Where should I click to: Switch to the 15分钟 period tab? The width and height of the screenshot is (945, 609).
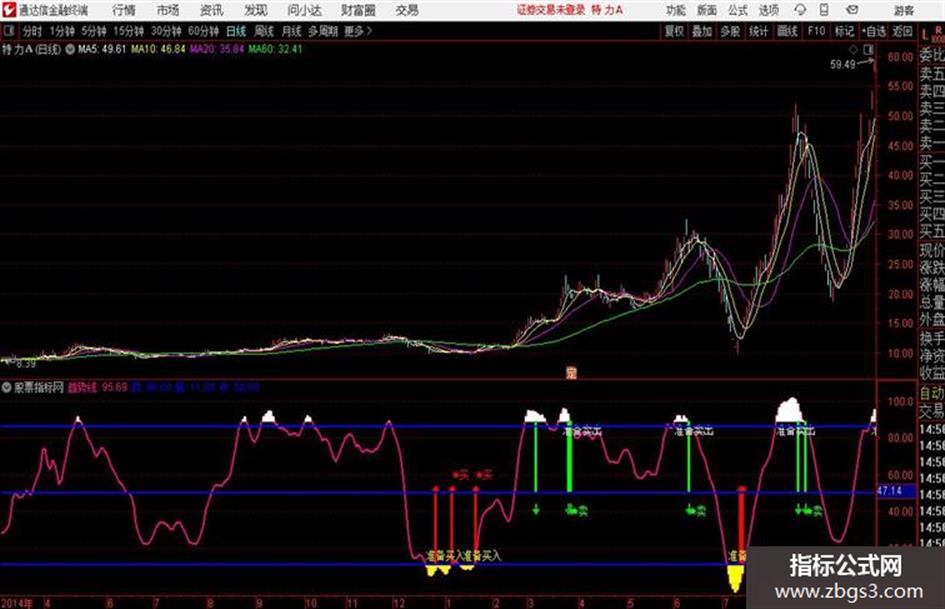coord(129,31)
